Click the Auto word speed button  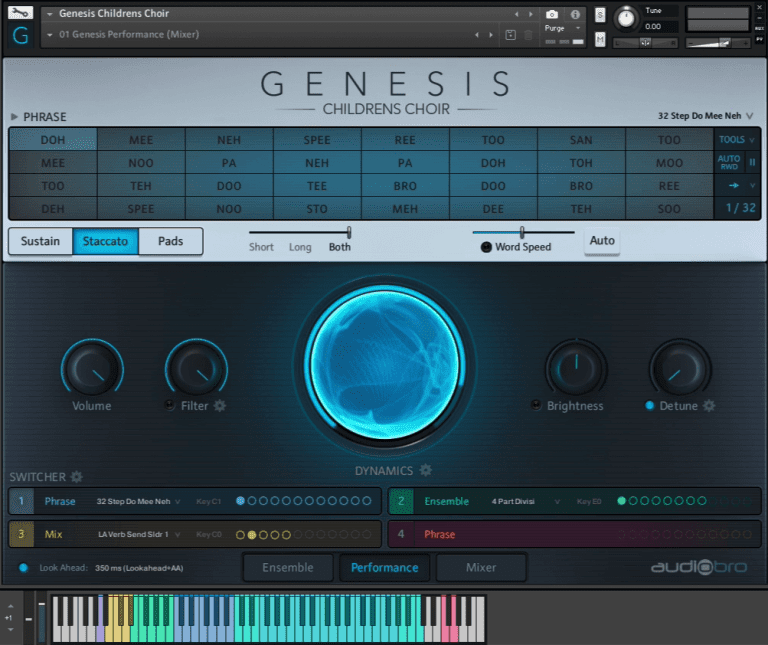pos(602,241)
